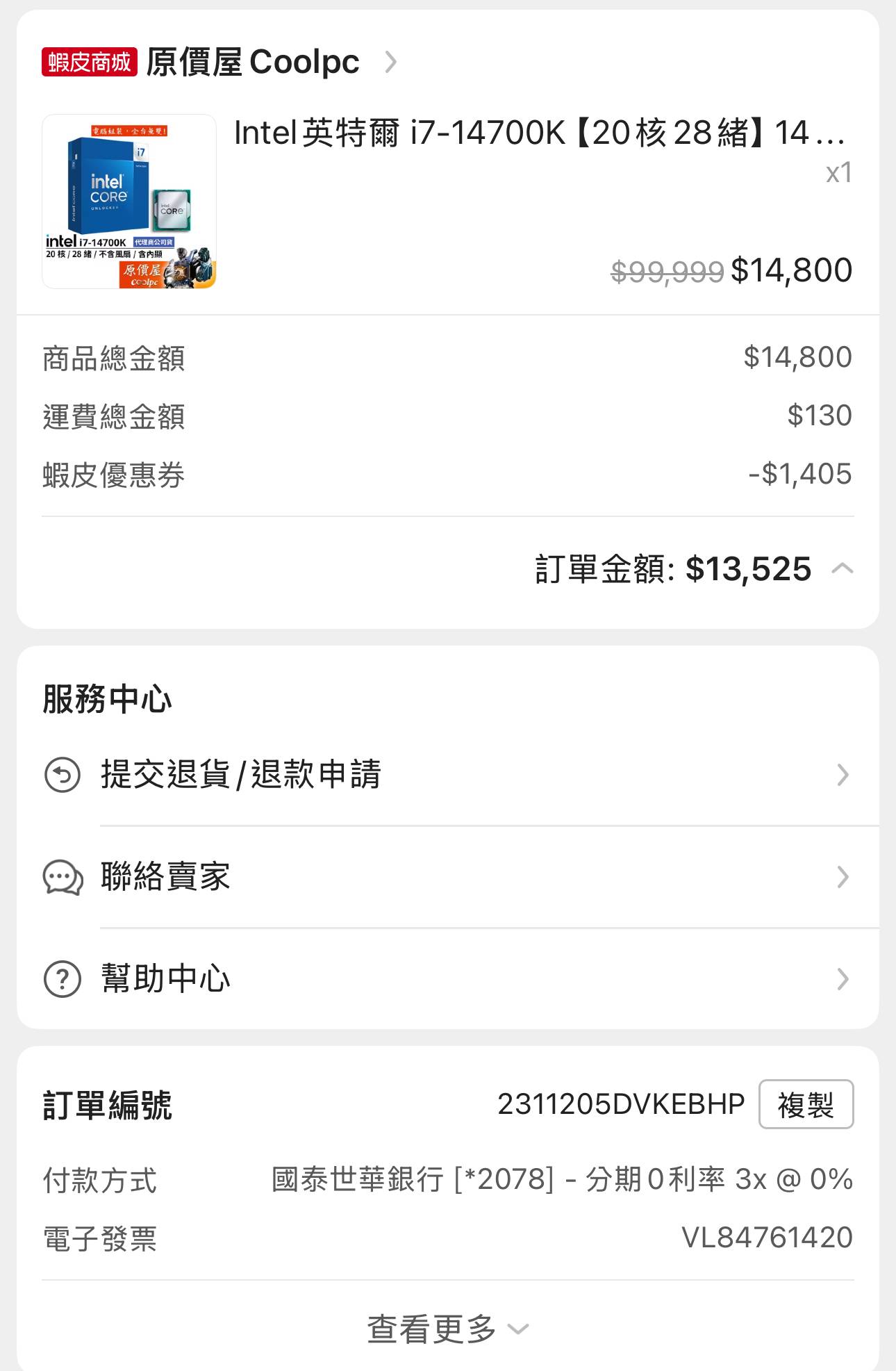Open the Intel 英特爾 i7-14700K product title
This screenshot has height=1371, width=896.
click(x=540, y=132)
